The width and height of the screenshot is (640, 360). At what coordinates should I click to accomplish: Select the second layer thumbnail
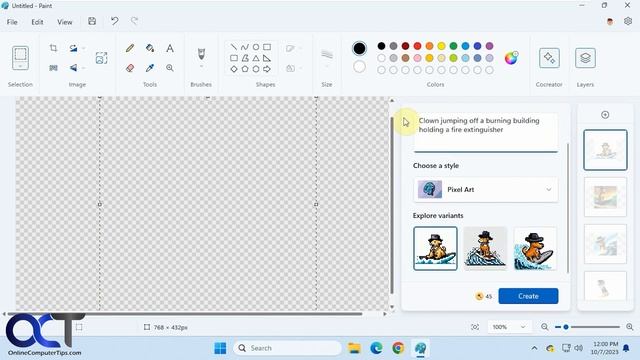pos(605,197)
